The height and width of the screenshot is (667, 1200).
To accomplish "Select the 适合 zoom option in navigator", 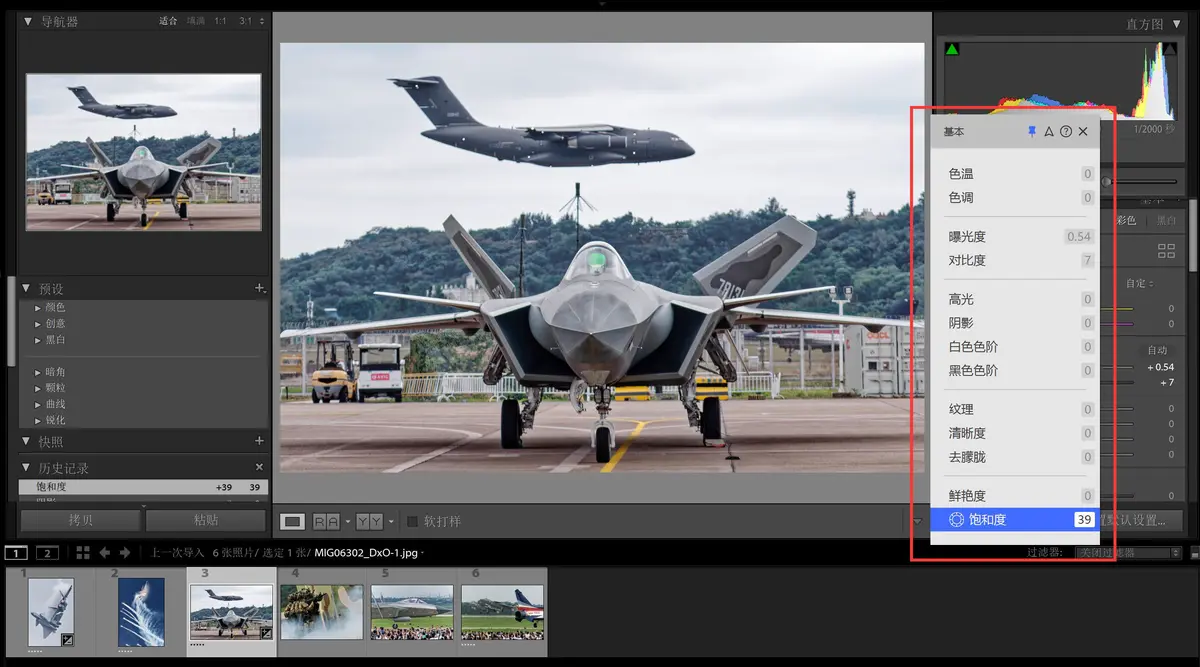I will tap(168, 21).
